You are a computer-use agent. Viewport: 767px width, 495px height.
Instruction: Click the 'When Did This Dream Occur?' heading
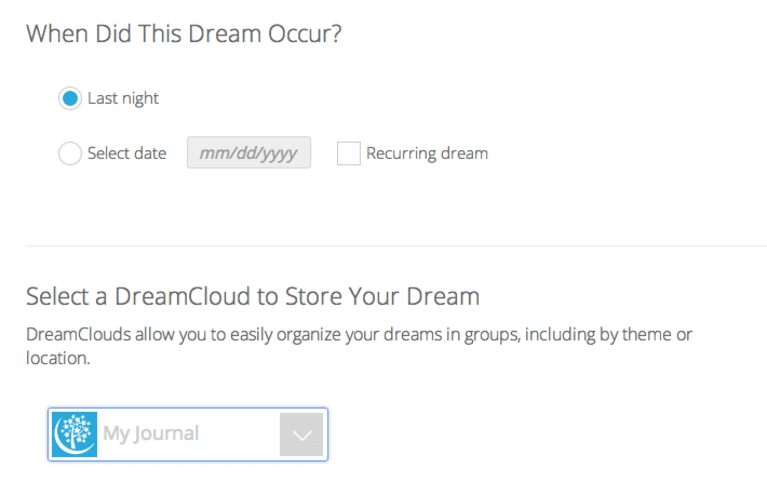(x=184, y=34)
